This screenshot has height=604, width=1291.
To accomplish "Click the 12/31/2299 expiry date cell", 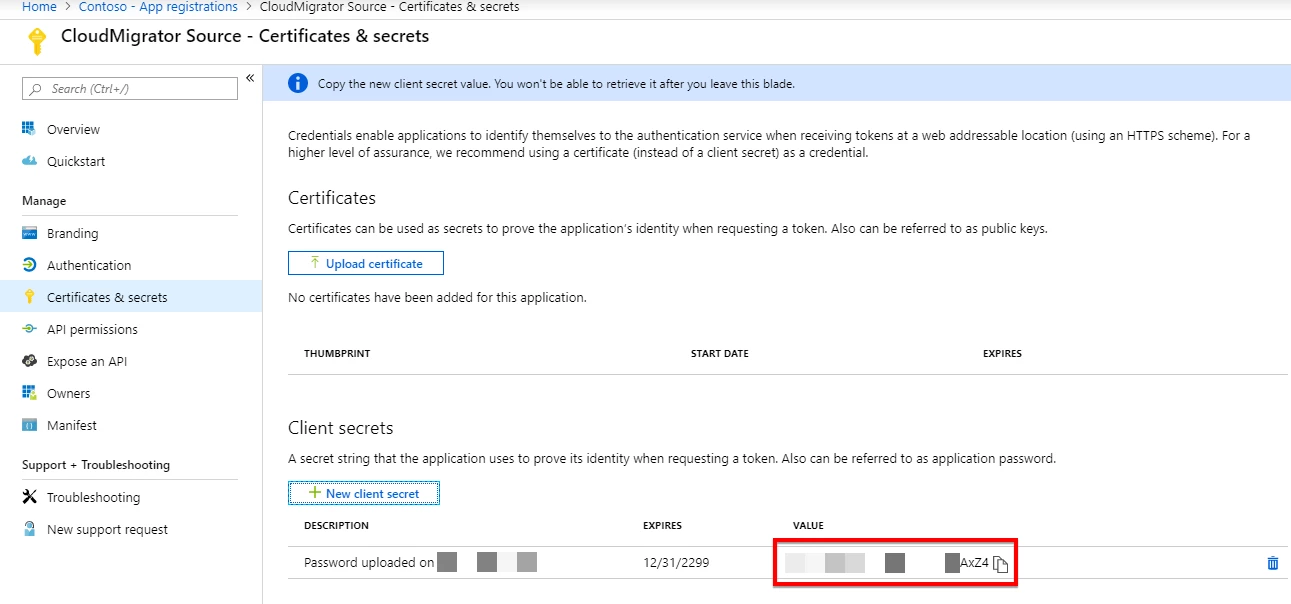I will click(x=676, y=563).
